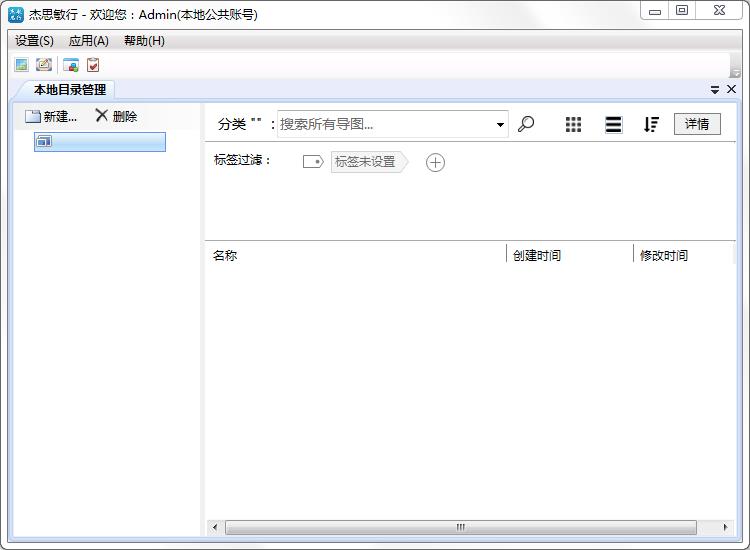Viewport: 750px width, 550px height.
Task: Open the search box dropdown arrow
Action: 500,125
